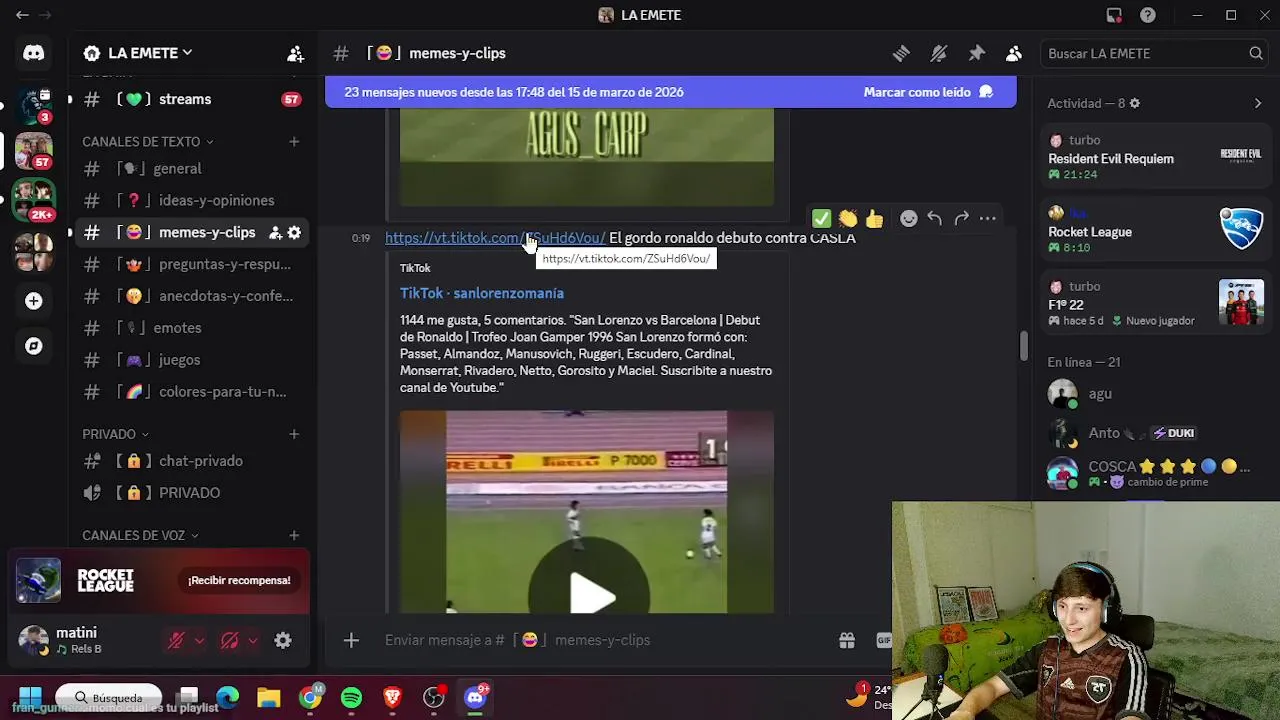1280x720 pixels.
Task: Open gift icon in message box
Action: point(847,640)
